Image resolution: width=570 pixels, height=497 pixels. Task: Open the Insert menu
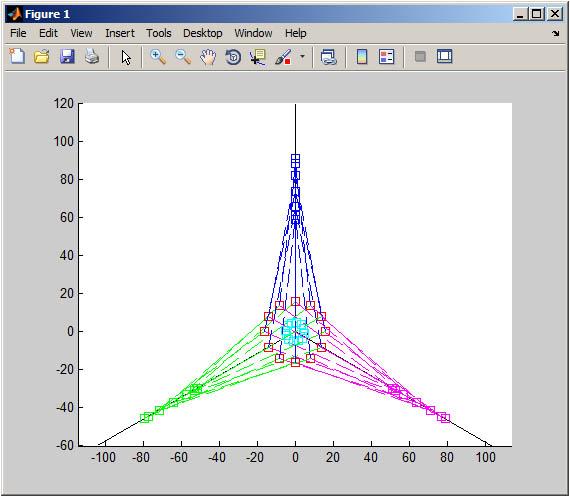coord(120,33)
